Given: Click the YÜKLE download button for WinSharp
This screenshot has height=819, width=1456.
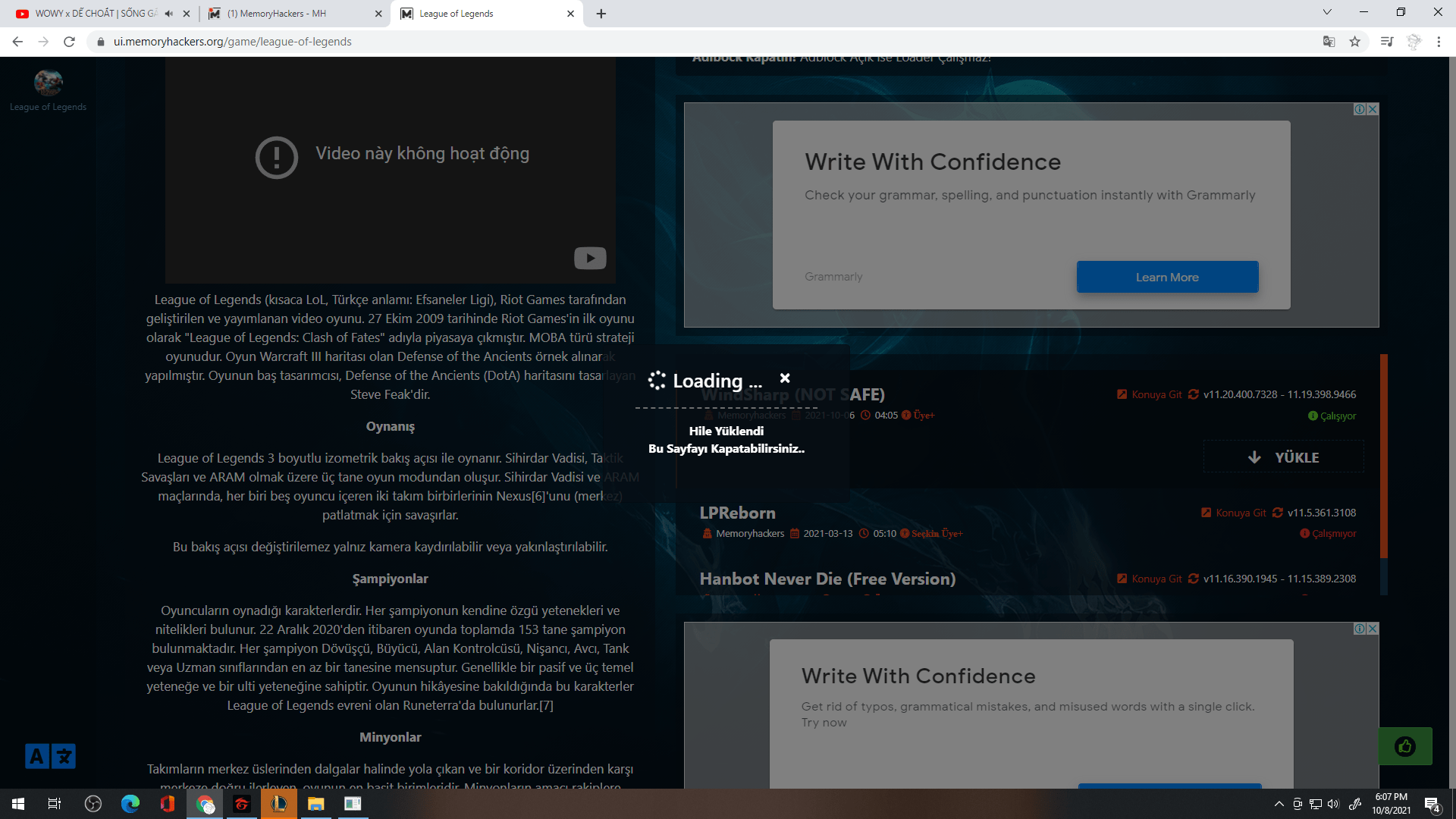Looking at the screenshot, I should tap(1283, 457).
